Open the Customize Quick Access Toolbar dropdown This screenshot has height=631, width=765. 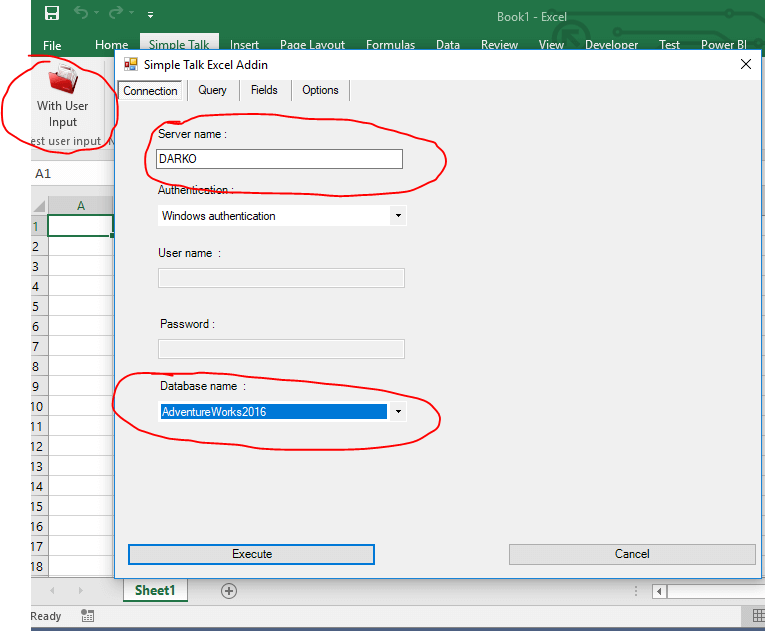(x=150, y=15)
